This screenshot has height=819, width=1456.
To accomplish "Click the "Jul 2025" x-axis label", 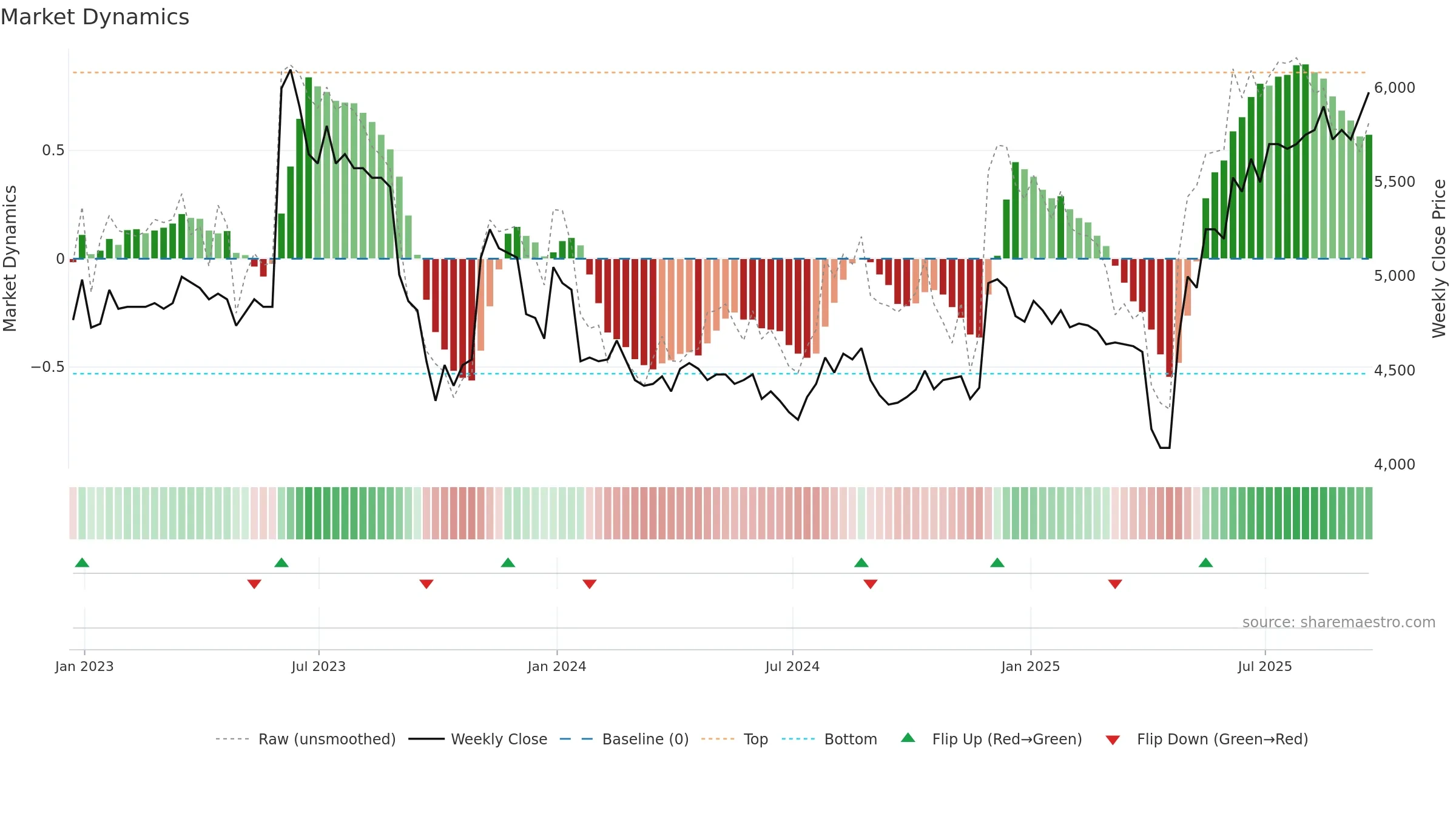I will [1265, 666].
